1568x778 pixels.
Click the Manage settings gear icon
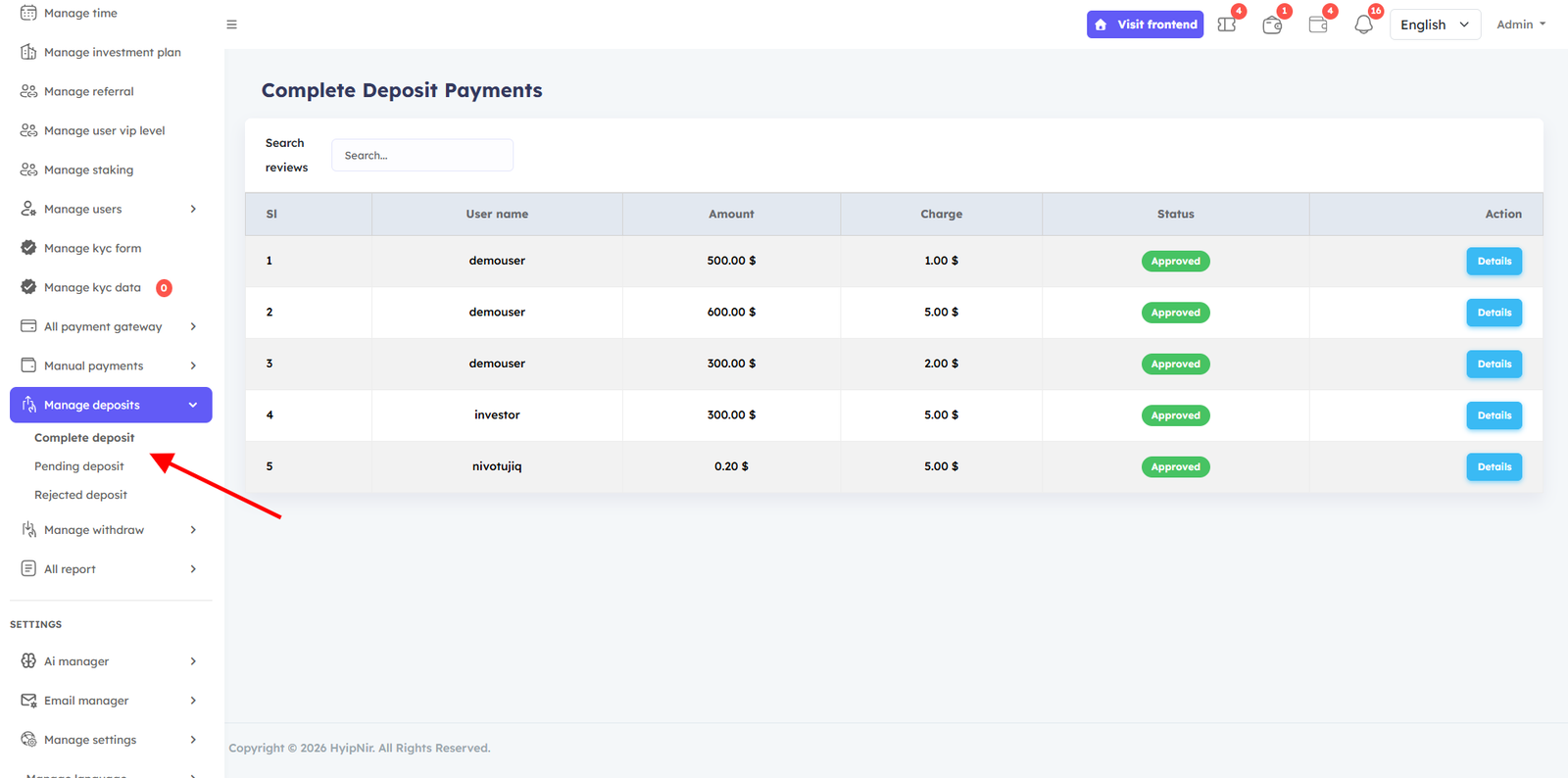pos(28,740)
